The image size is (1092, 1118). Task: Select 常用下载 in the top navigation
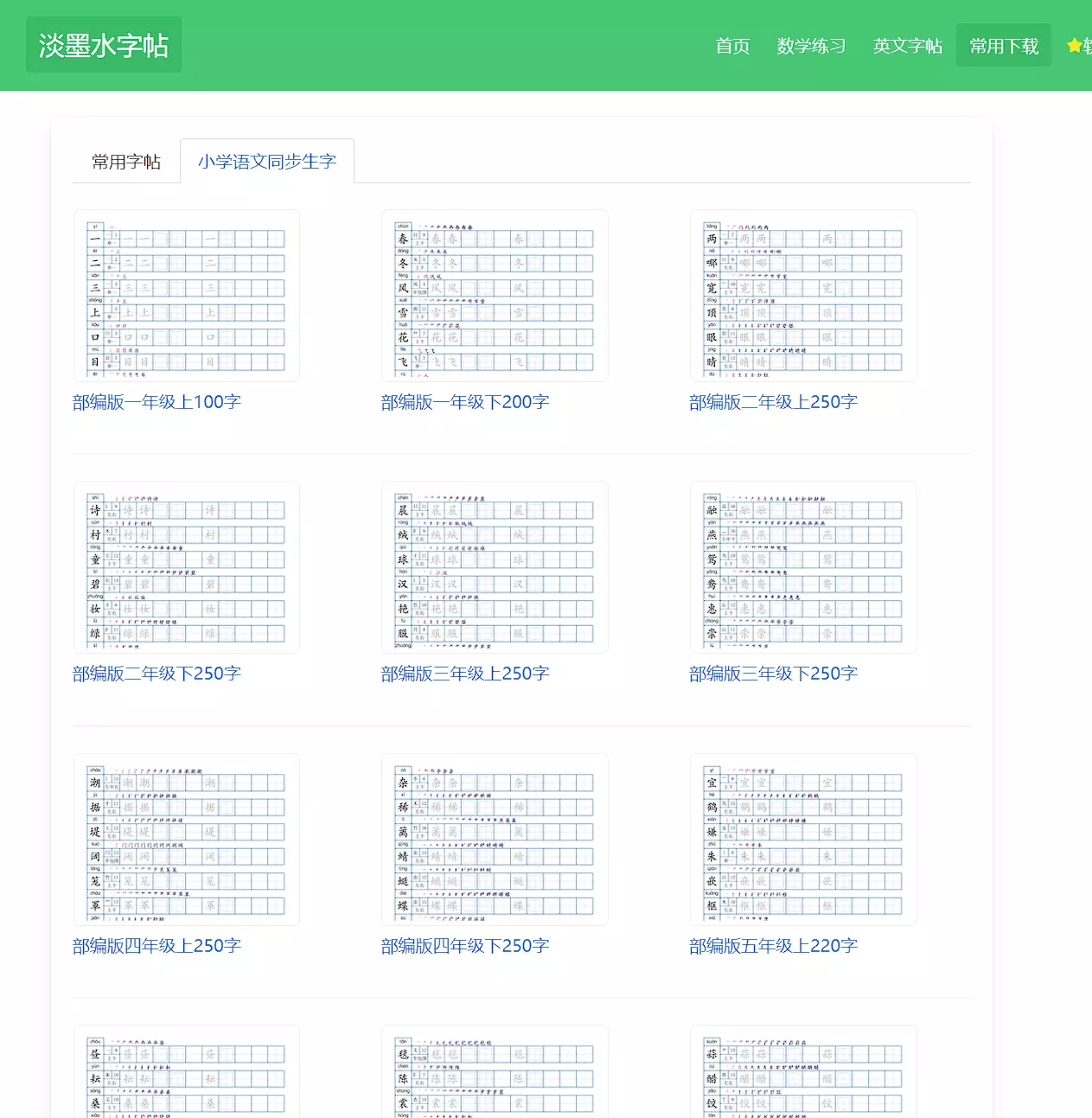click(x=1003, y=46)
